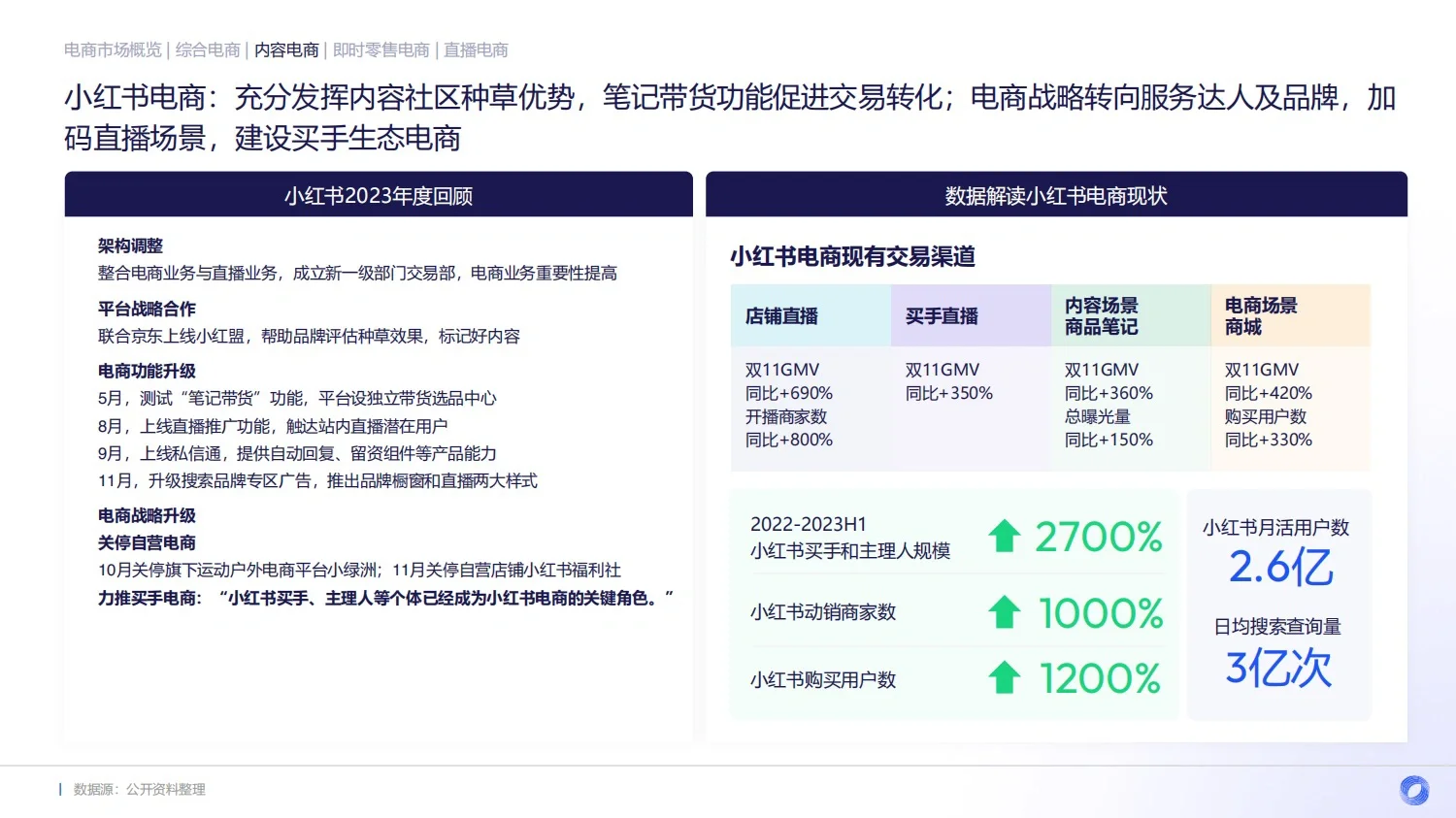Viewport: 1456px width, 818px height.
Task: Select the line 整合电商业务与直播业务
Action: tap(357, 274)
